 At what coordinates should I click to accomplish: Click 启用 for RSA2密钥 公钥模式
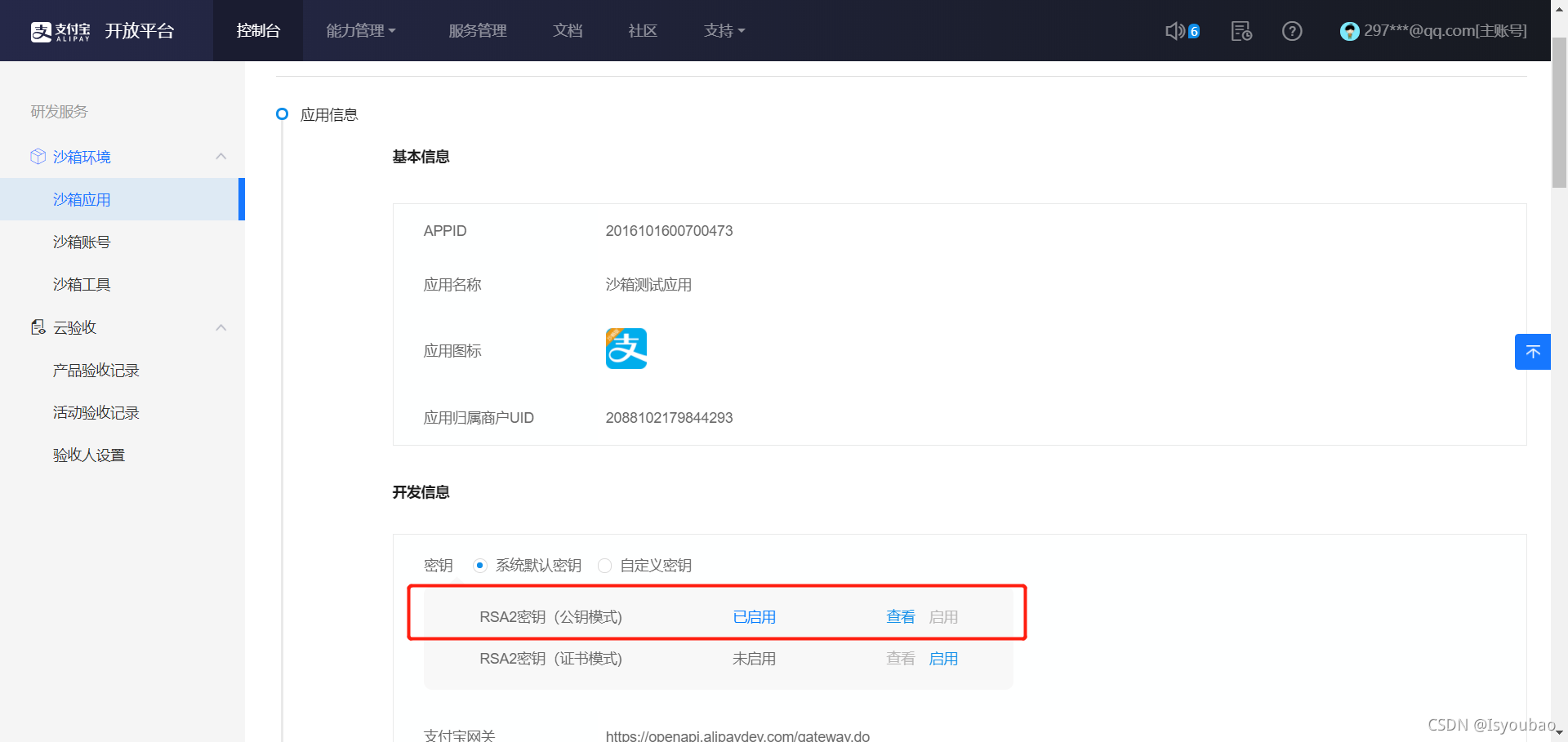point(943,617)
